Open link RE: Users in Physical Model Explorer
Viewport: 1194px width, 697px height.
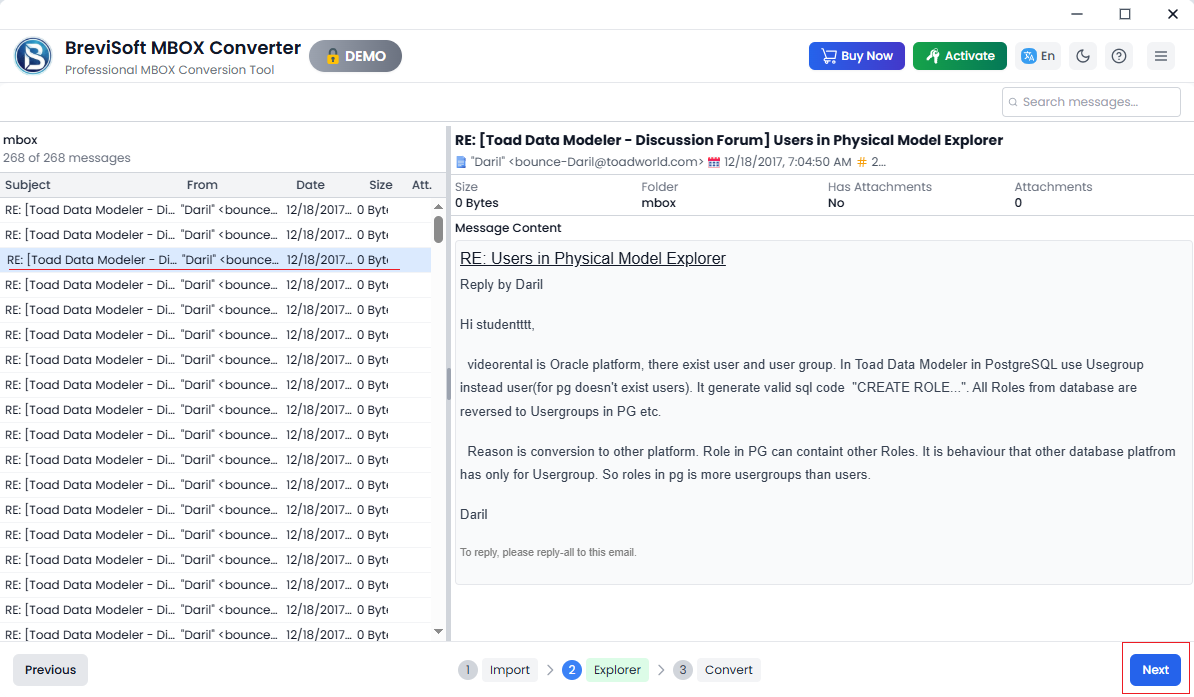pyautogui.click(x=592, y=258)
